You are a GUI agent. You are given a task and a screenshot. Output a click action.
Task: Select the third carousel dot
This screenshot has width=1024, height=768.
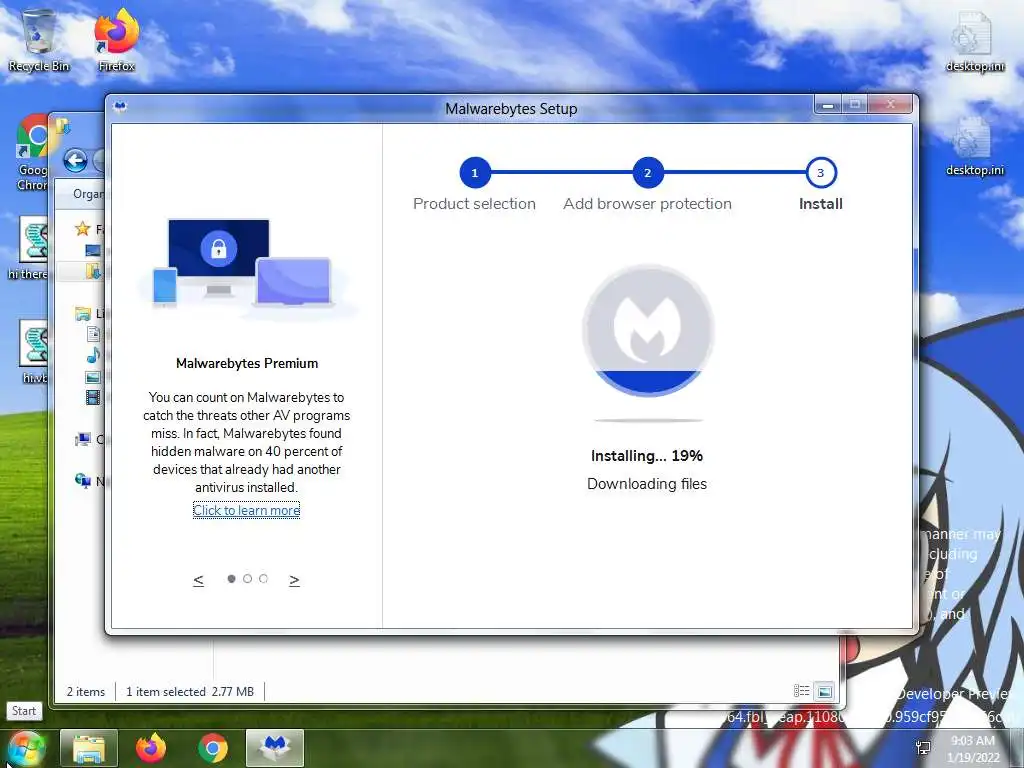point(263,579)
